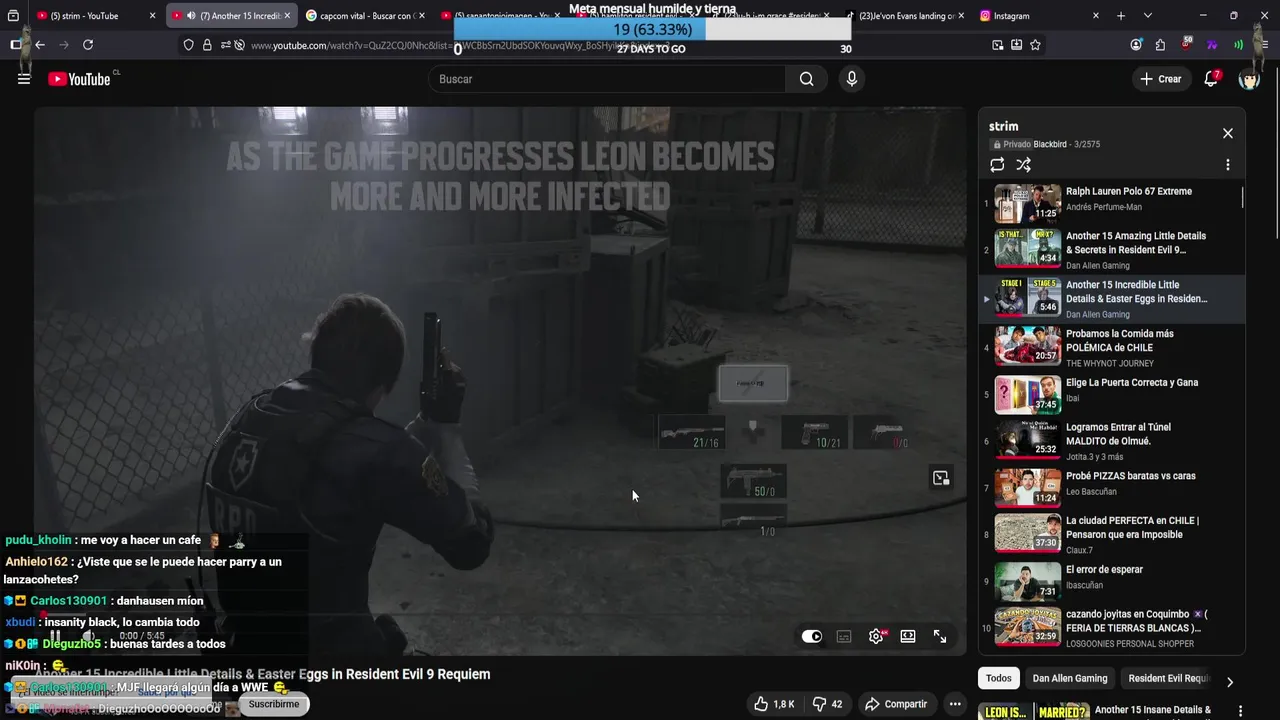Click the site padlock security icon
The width and height of the screenshot is (1280, 720).
(x=207, y=45)
